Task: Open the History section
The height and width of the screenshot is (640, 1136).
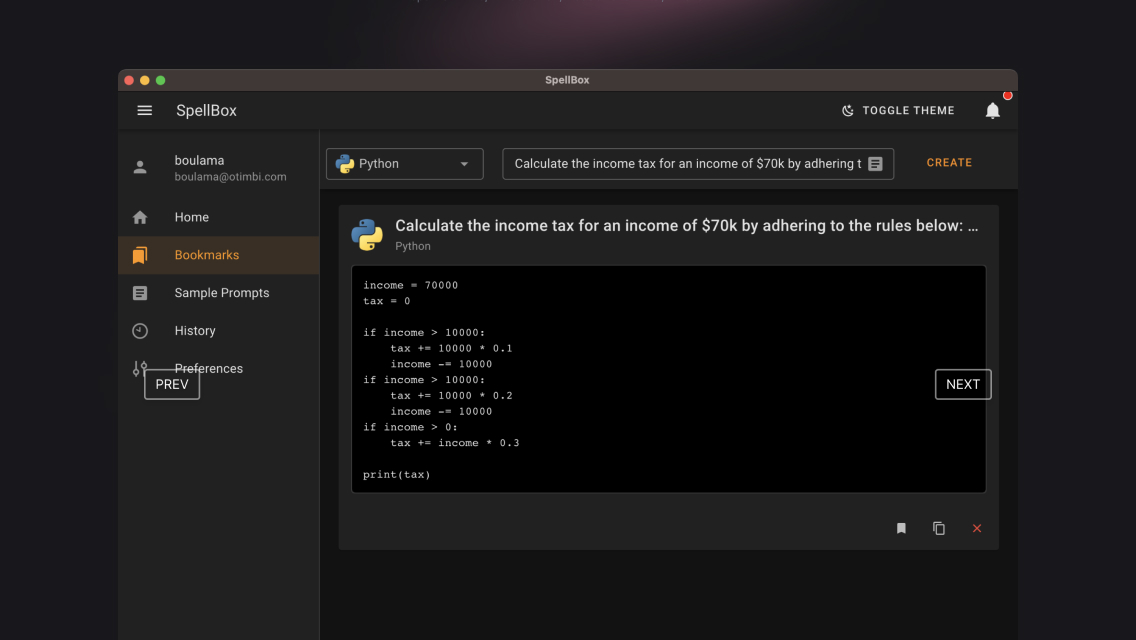Action: click(x=195, y=330)
